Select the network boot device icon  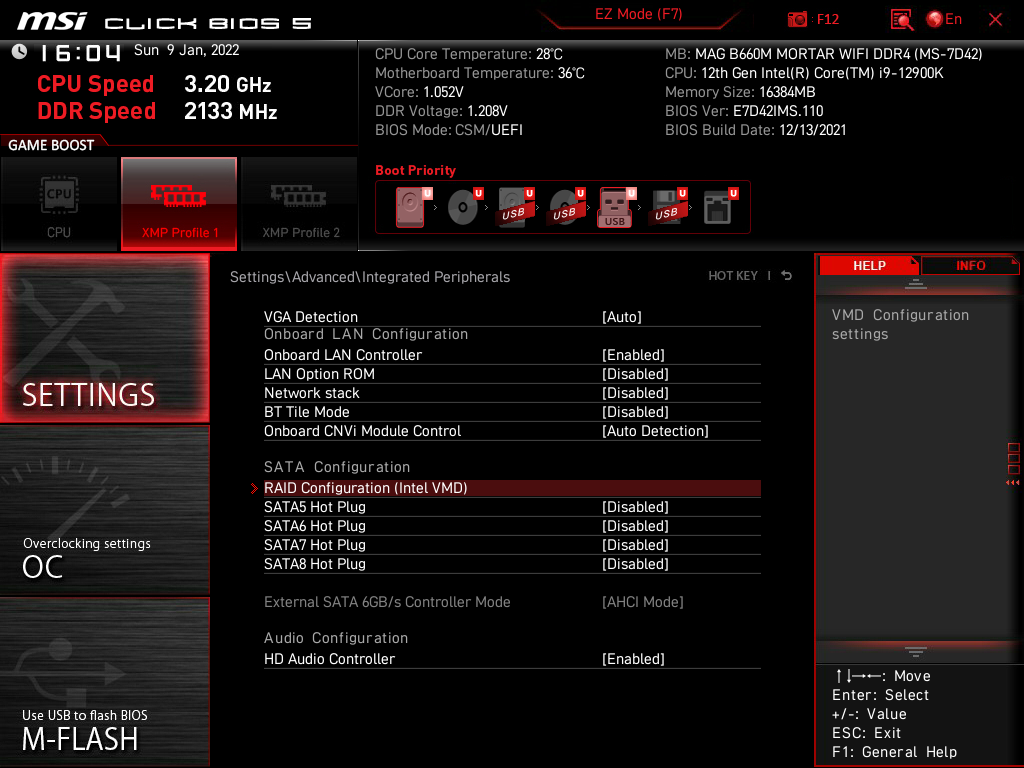coord(720,207)
